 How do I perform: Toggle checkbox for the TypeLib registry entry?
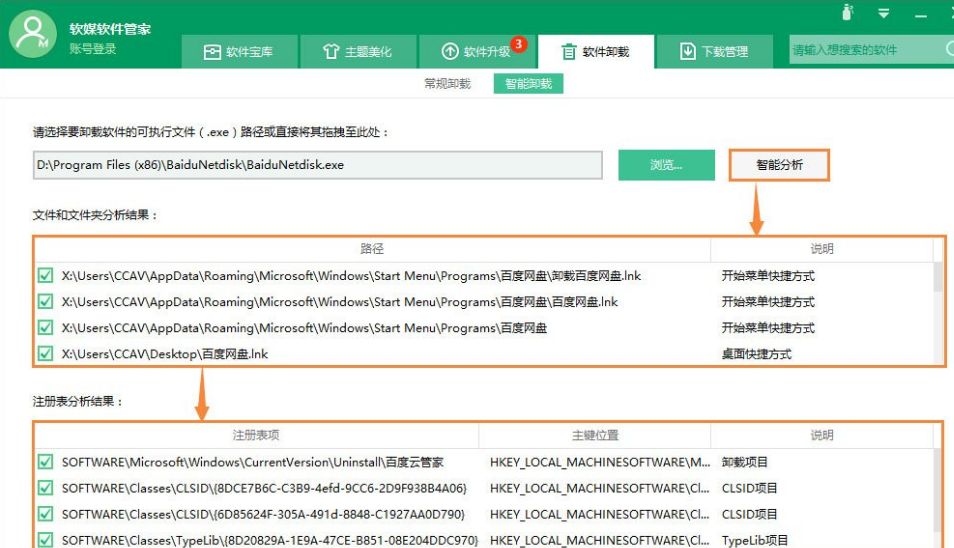pyautogui.click(x=45, y=540)
